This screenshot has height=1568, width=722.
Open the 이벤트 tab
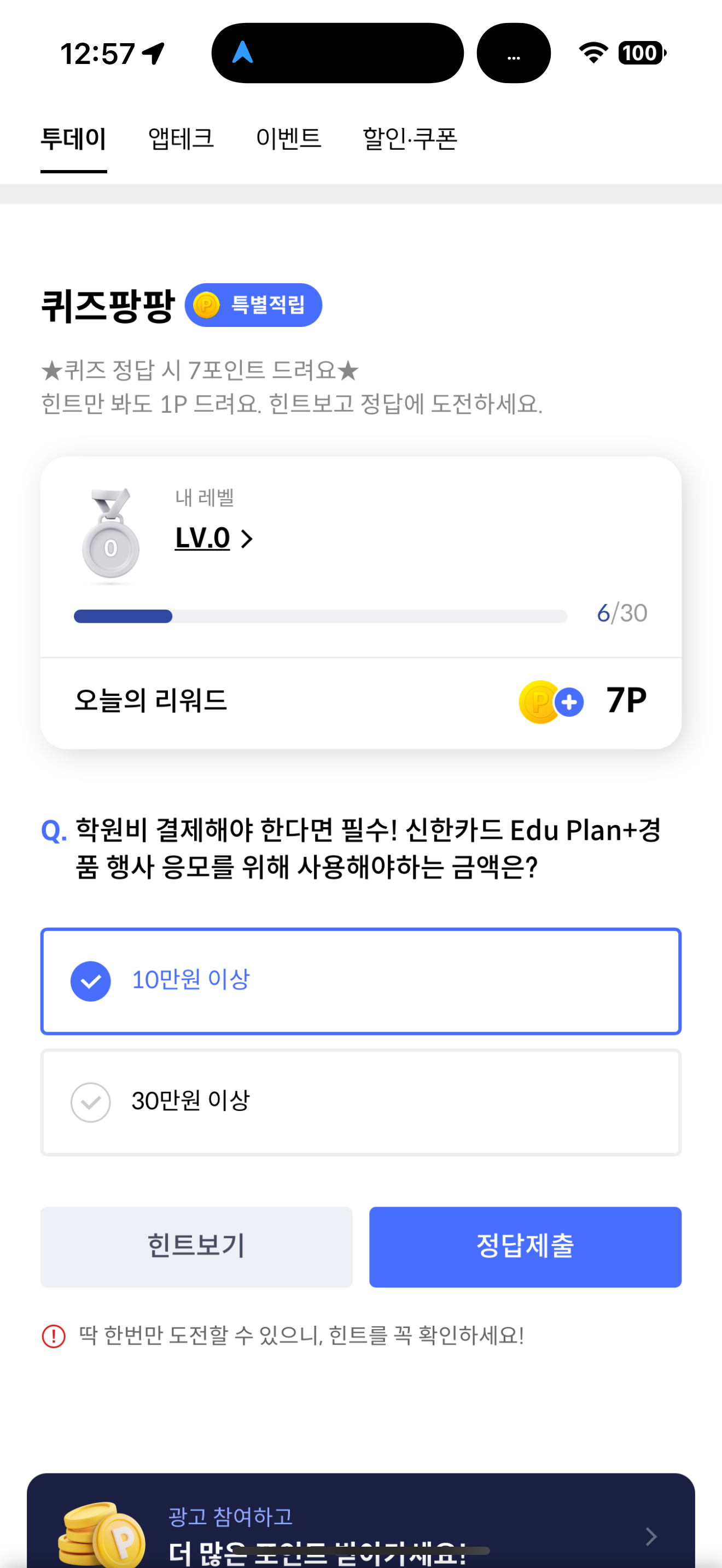tap(288, 139)
